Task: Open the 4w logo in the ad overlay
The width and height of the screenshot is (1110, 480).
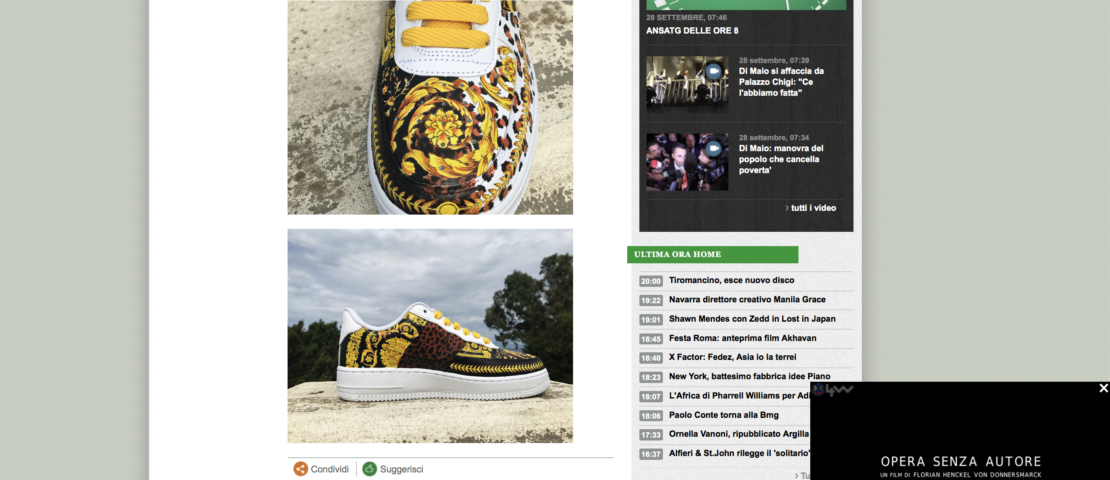Action: tap(832, 390)
